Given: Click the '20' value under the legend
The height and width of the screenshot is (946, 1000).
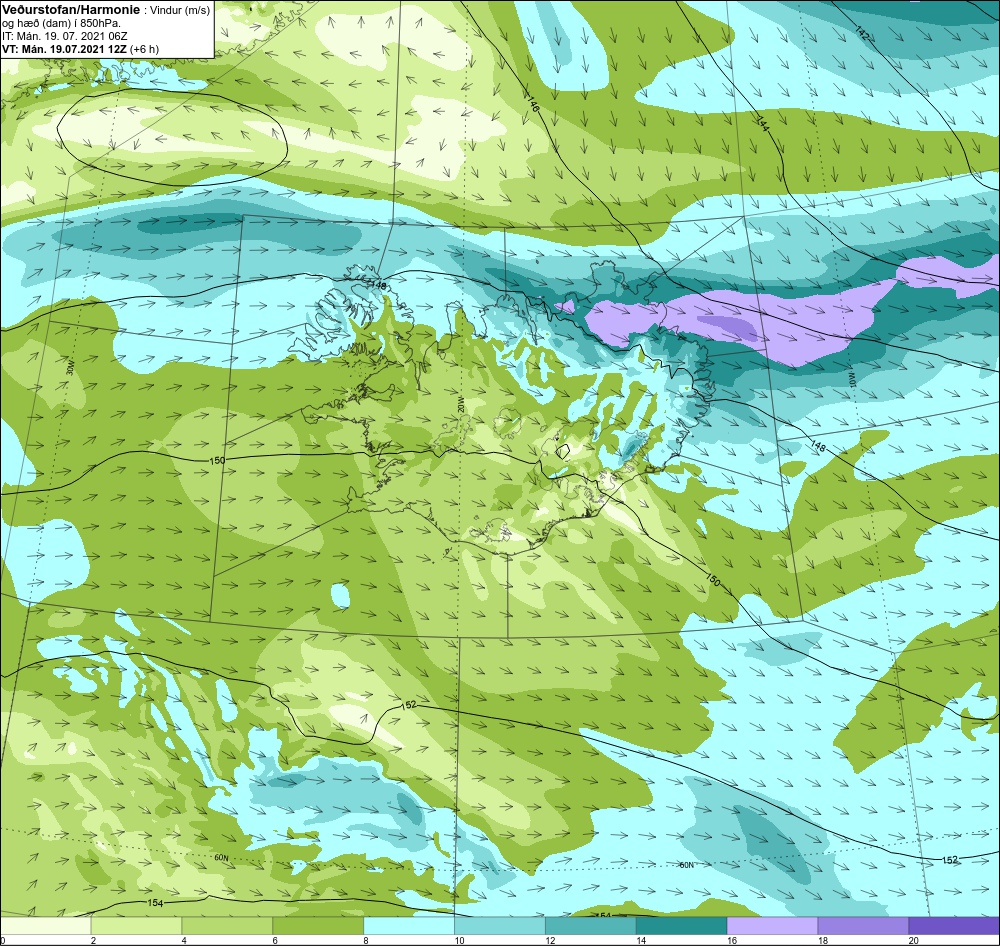Looking at the screenshot, I should 913,940.
